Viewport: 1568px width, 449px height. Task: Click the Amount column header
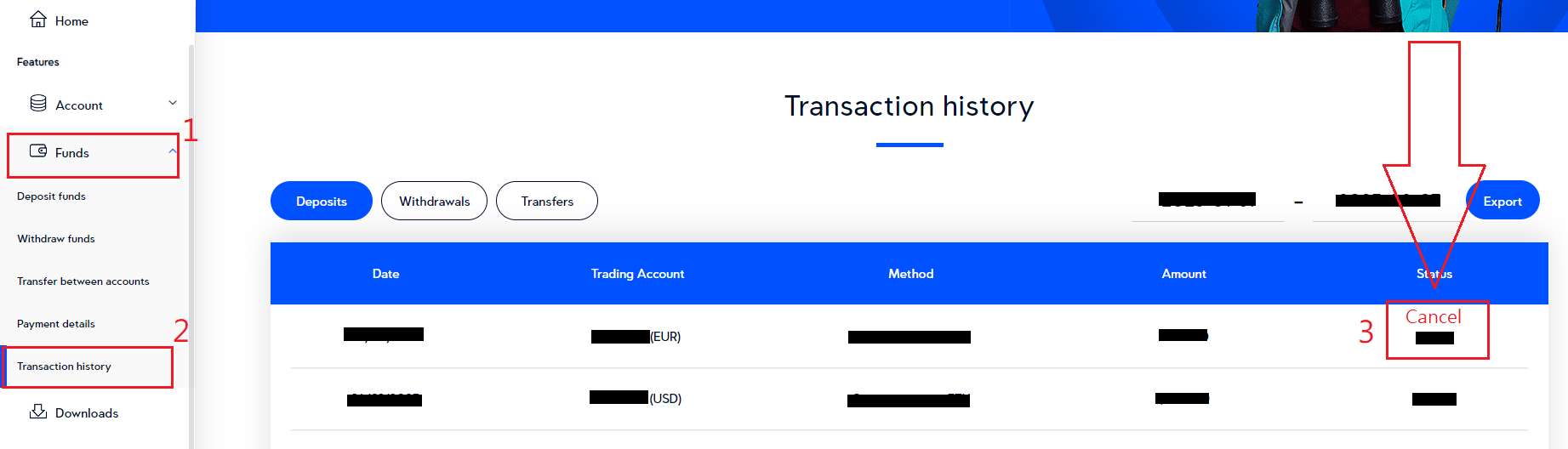click(1183, 274)
